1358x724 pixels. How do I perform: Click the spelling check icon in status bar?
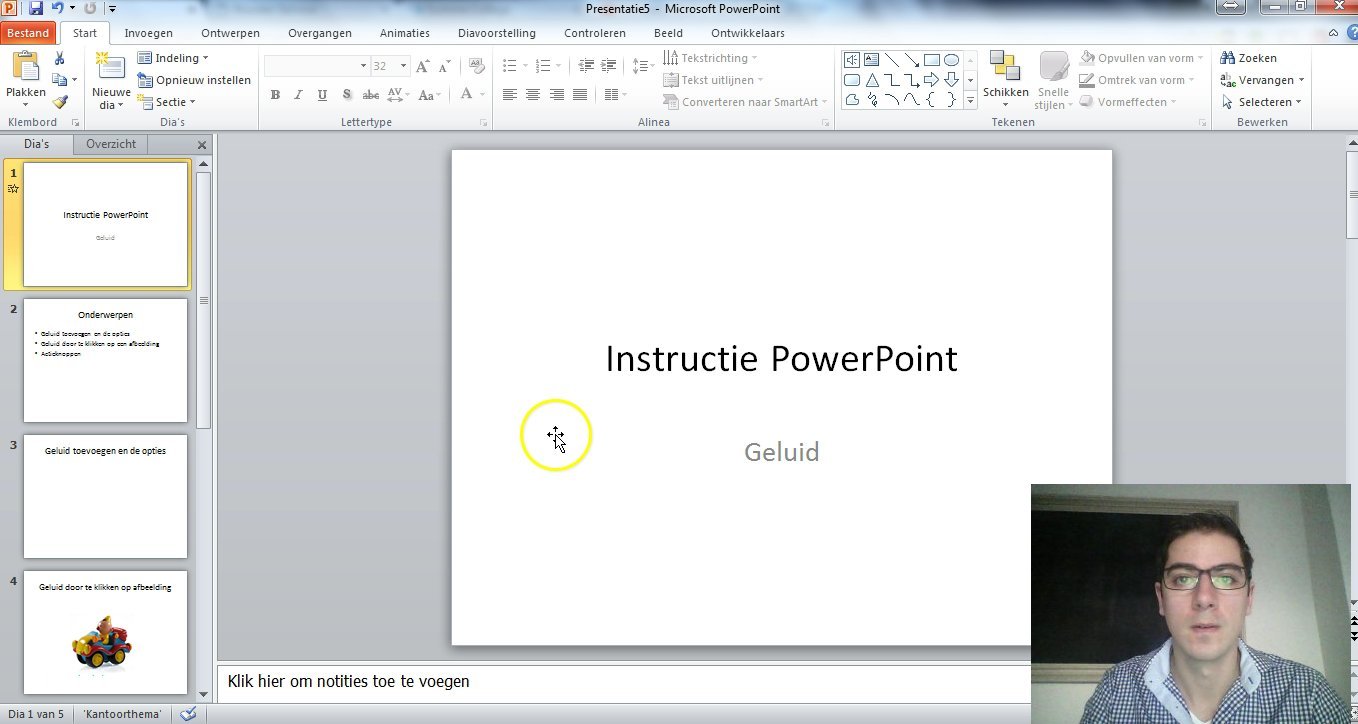(189, 714)
